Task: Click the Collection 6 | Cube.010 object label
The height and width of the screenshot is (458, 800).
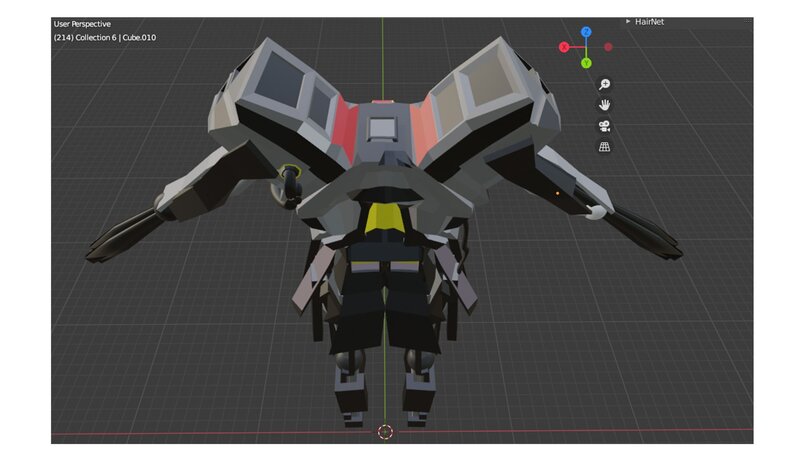Action: (x=105, y=38)
